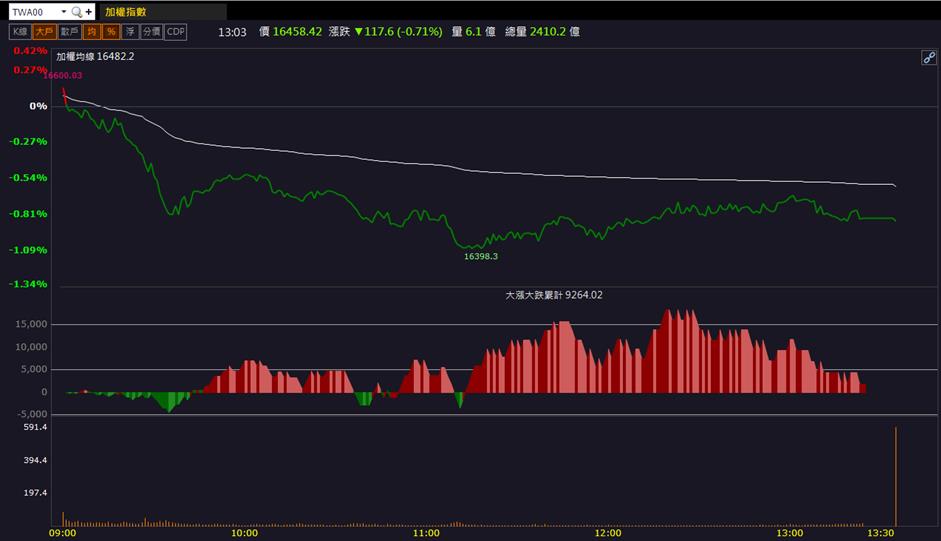Click the plus icon beside the search magnifier

click(x=89, y=12)
